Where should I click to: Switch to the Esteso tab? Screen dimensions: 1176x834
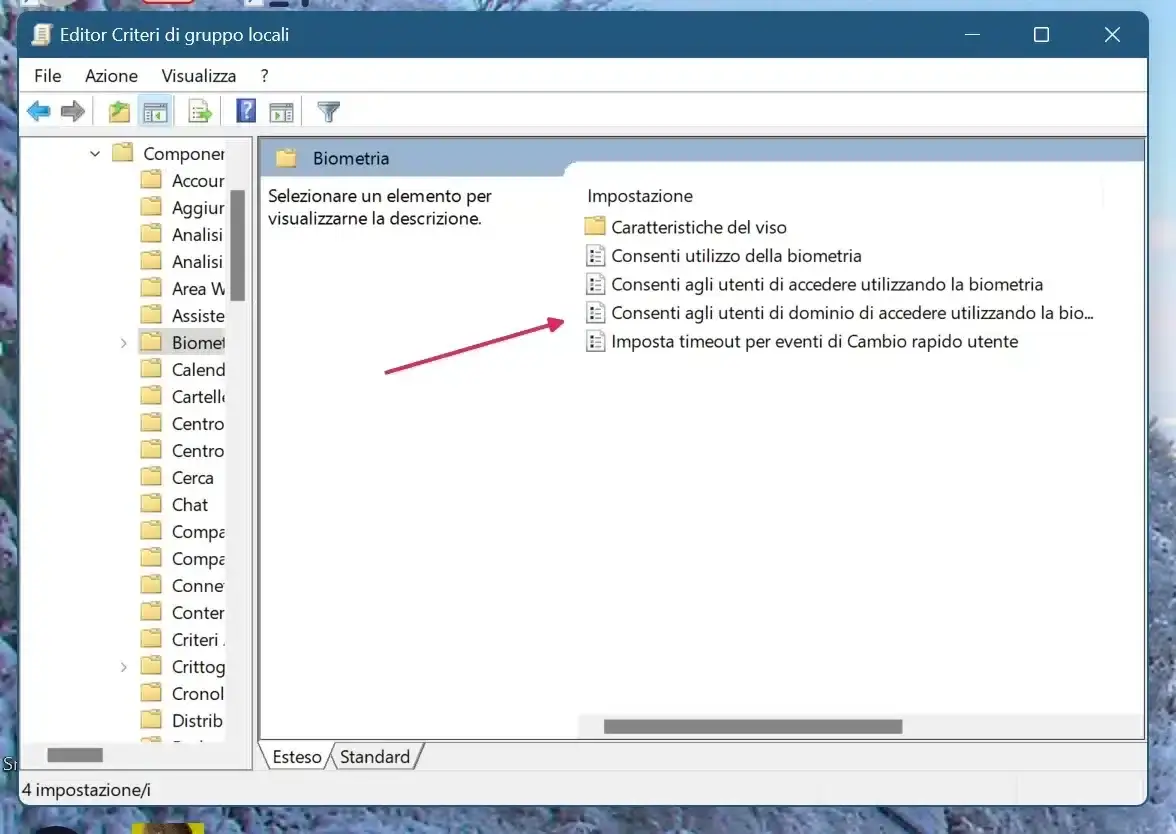click(297, 757)
